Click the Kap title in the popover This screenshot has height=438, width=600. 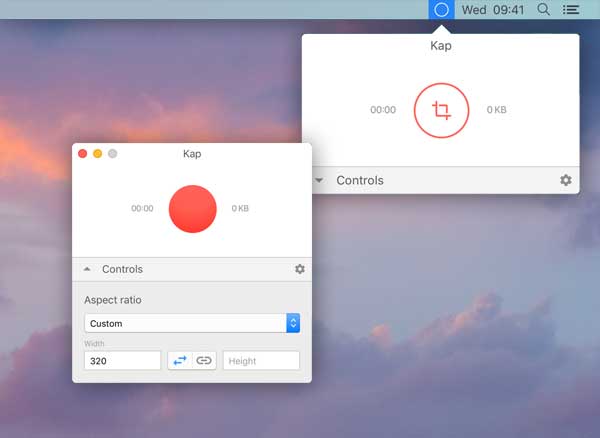click(x=441, y=46)
